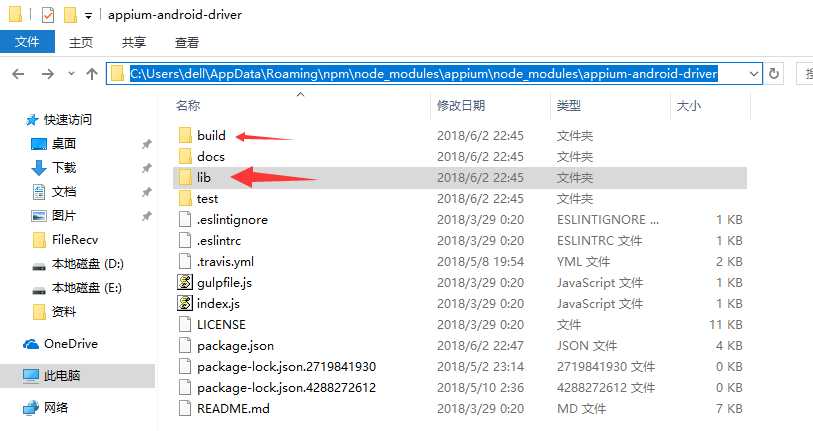Screen dimensions: 813x431
Task: Select the gulpfile.js script icon
Action: 185,283
